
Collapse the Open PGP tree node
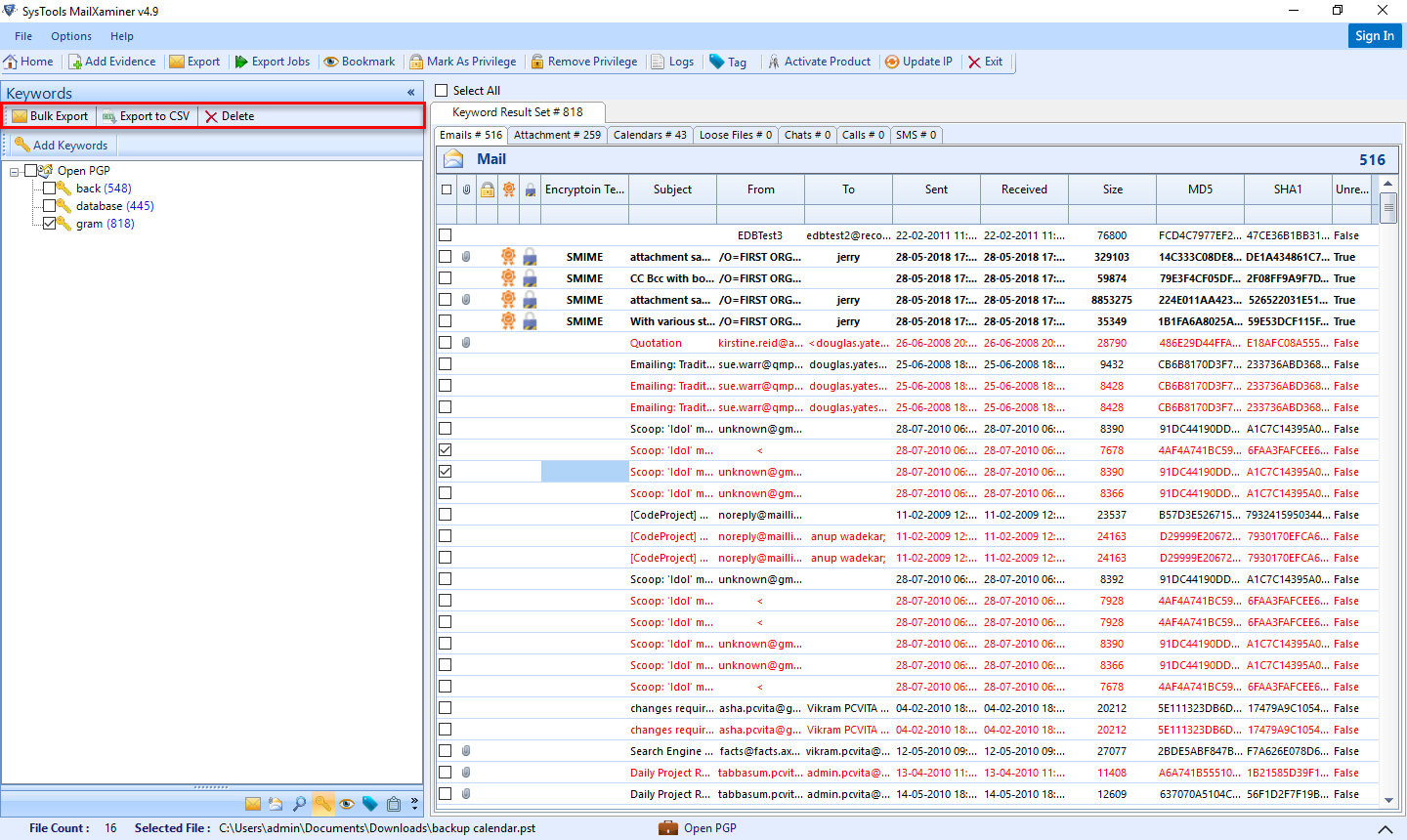15,171
